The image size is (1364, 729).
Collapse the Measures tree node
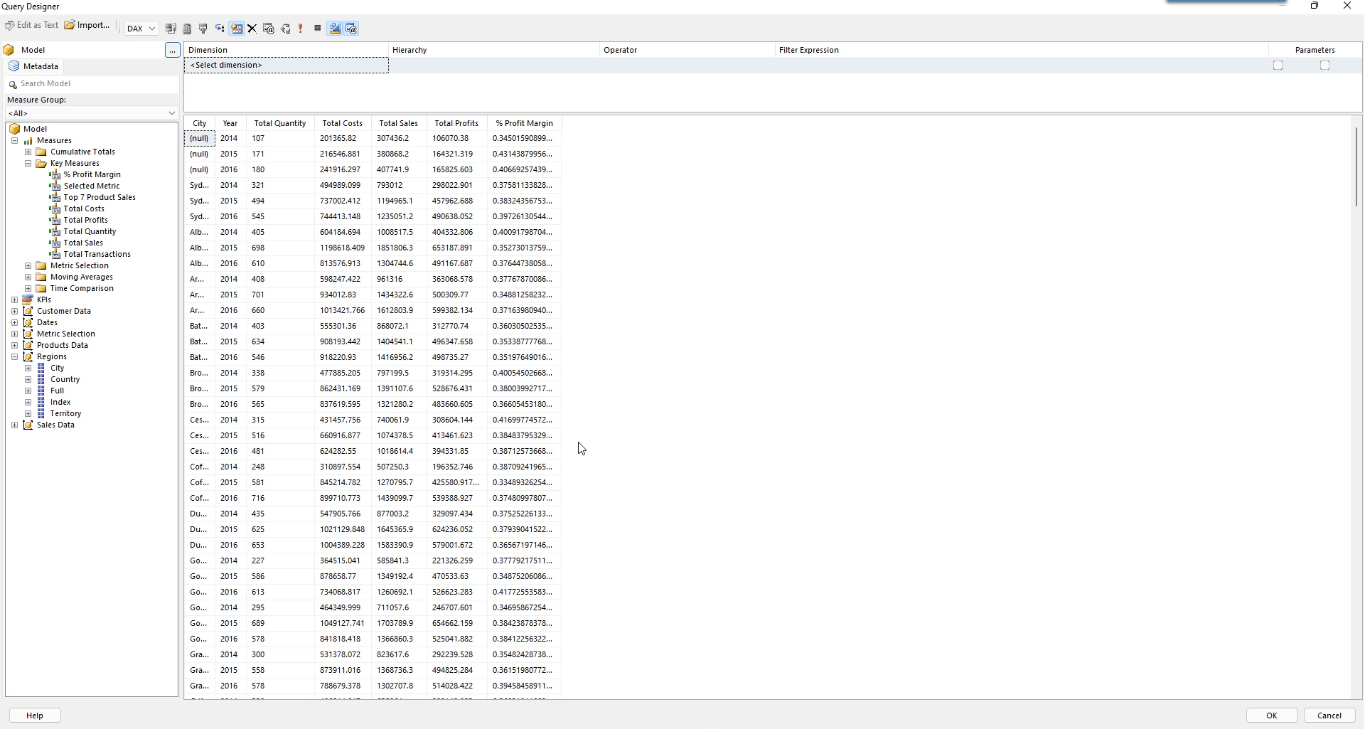coord(15,141)
